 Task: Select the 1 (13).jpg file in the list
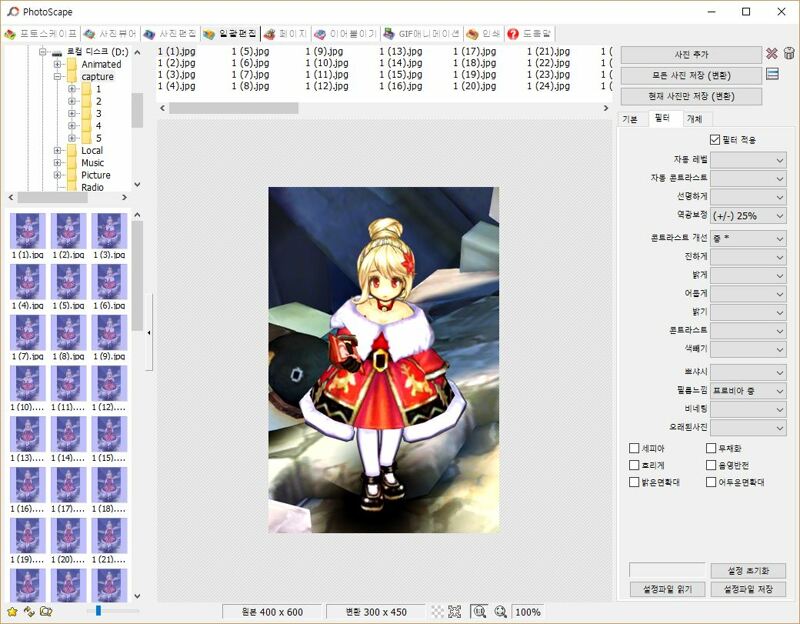pyautogui.click(x=401, y=52)
